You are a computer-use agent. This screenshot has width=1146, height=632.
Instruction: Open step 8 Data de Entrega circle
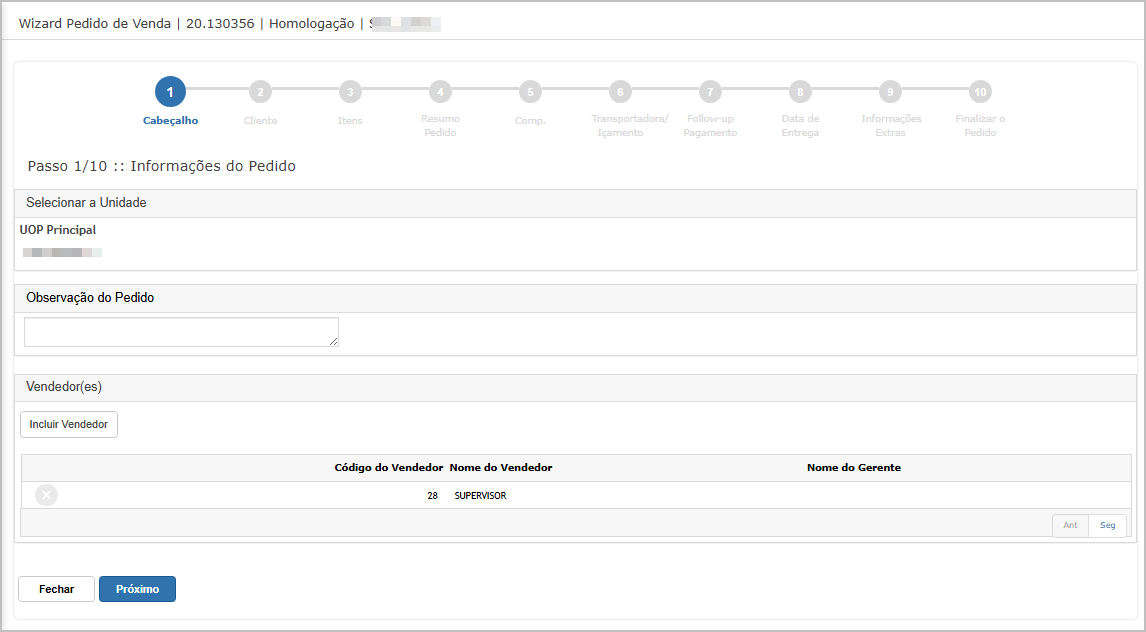pyautogui.click(x=800, y=92)
